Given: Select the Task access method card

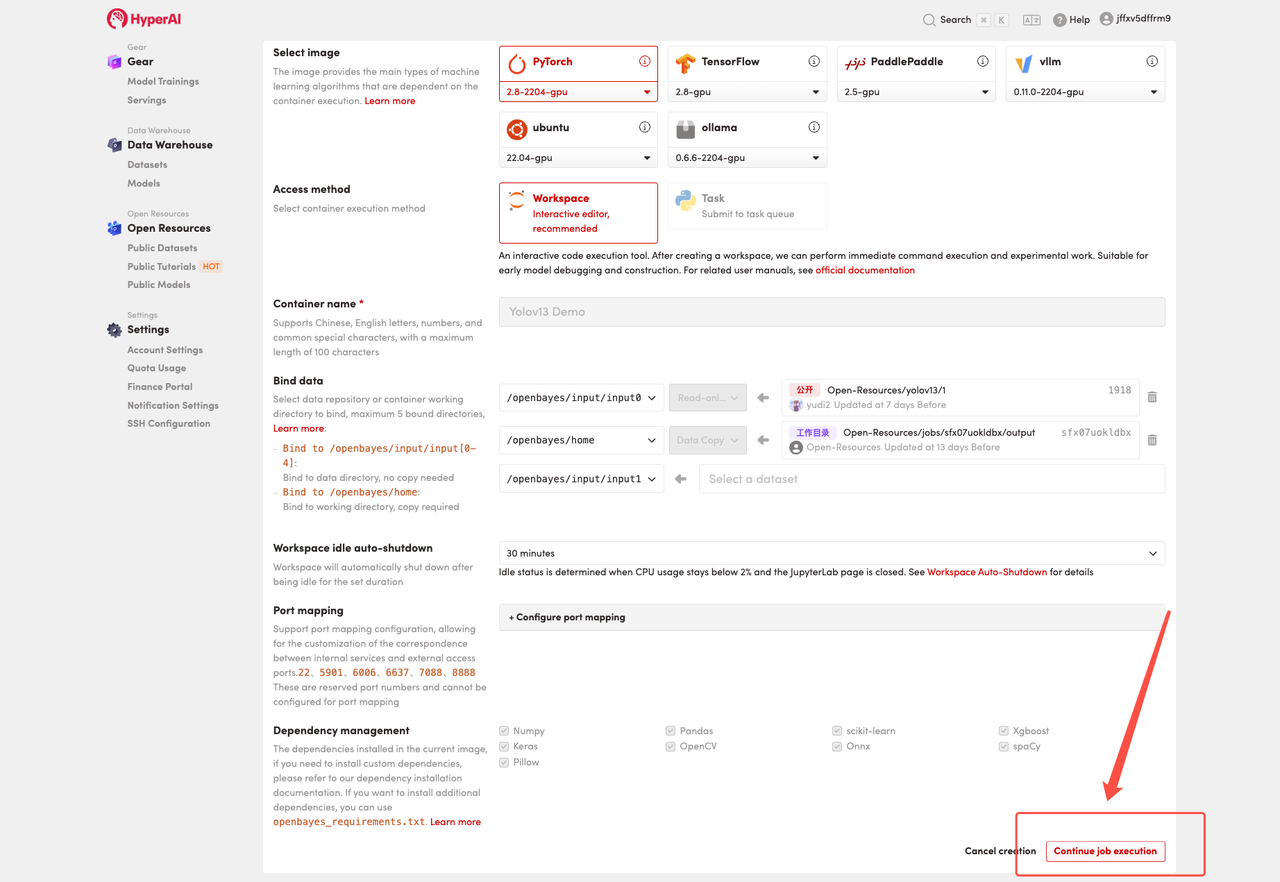Looking at the screenshot, I should tap(747, 205).
